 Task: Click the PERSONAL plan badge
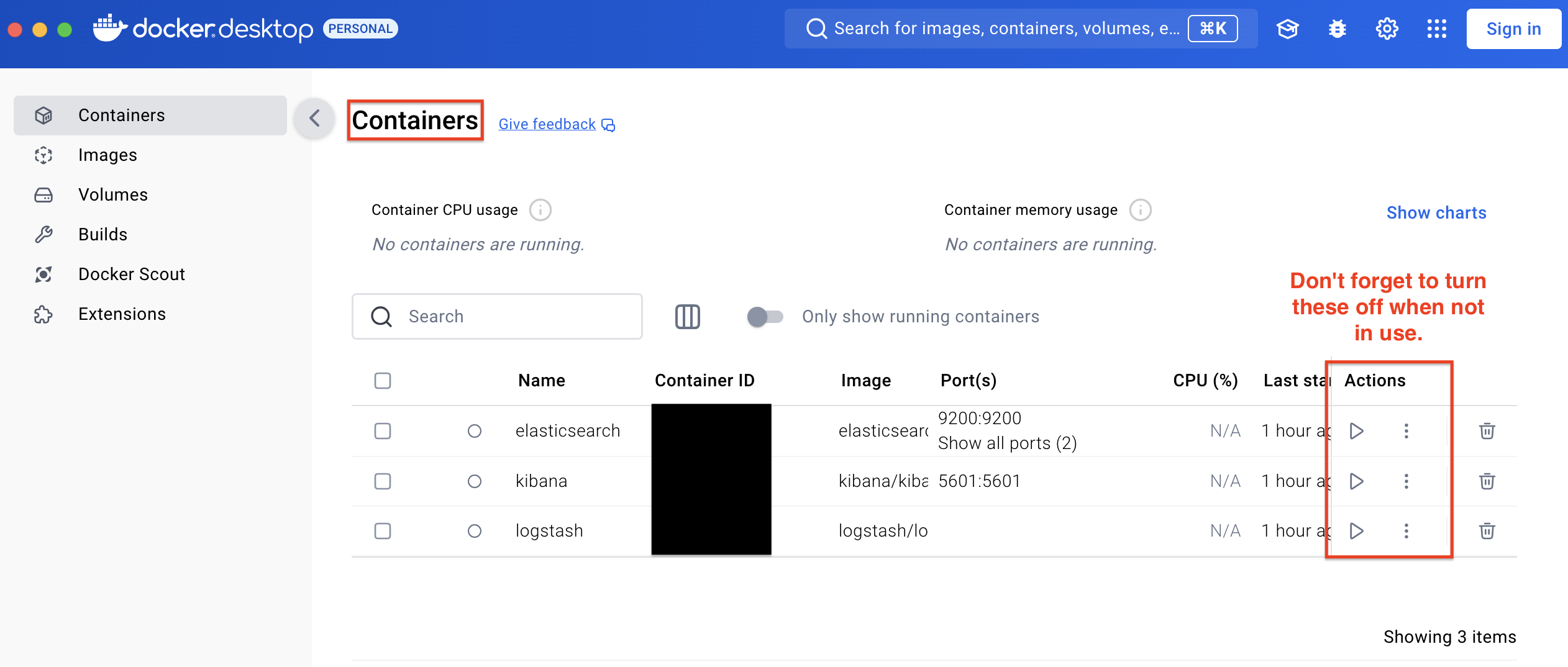[360, 29]
